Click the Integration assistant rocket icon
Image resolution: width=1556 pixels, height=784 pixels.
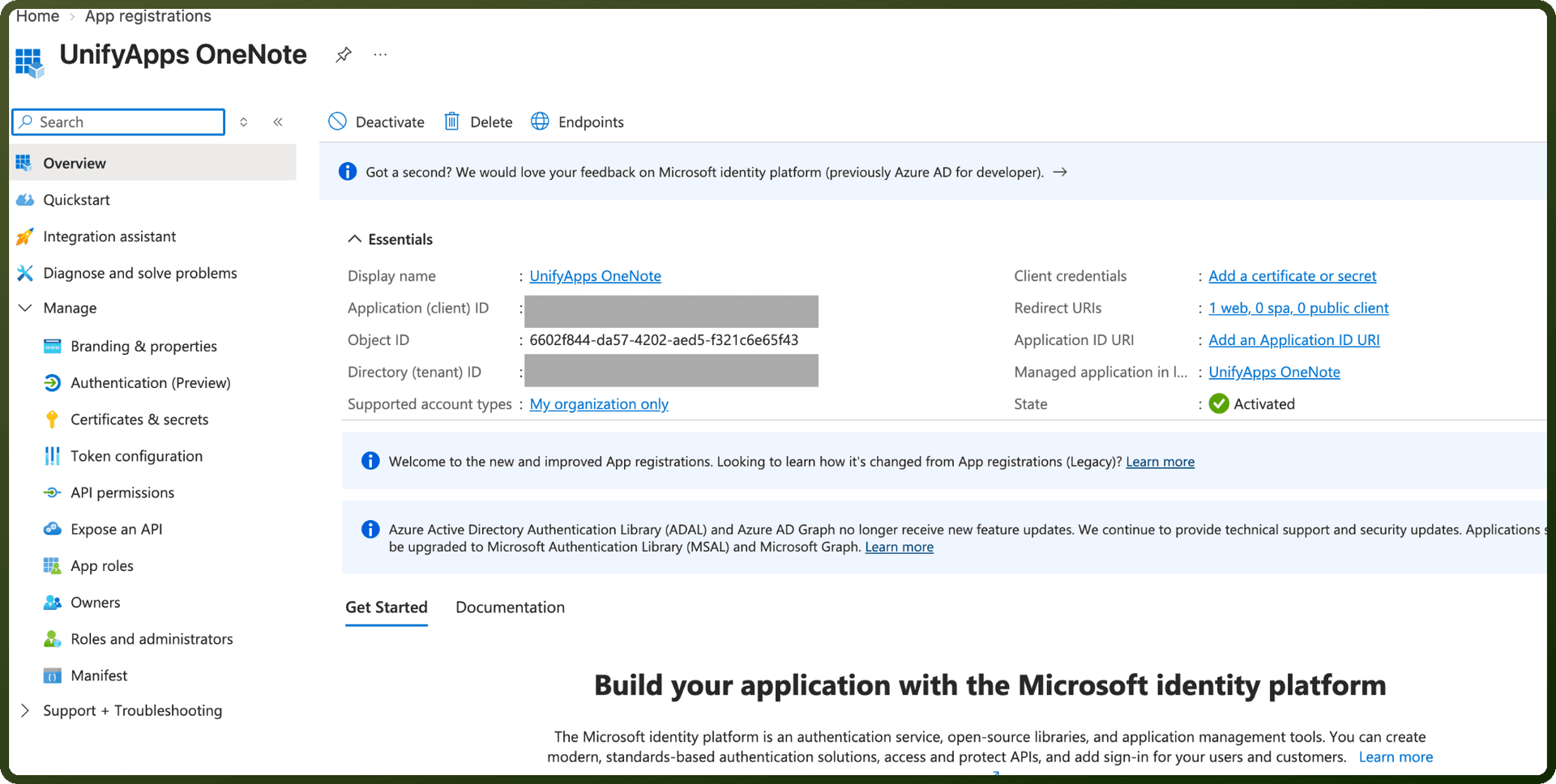[25, 236]
